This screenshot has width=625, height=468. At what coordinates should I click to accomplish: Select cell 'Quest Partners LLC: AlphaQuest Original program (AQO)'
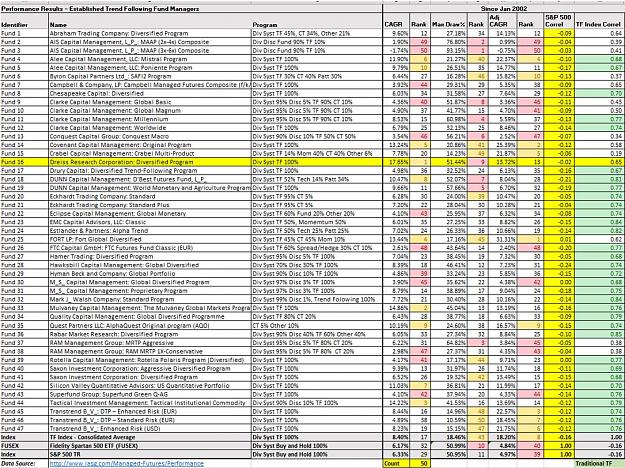click(x=150, y=325)
